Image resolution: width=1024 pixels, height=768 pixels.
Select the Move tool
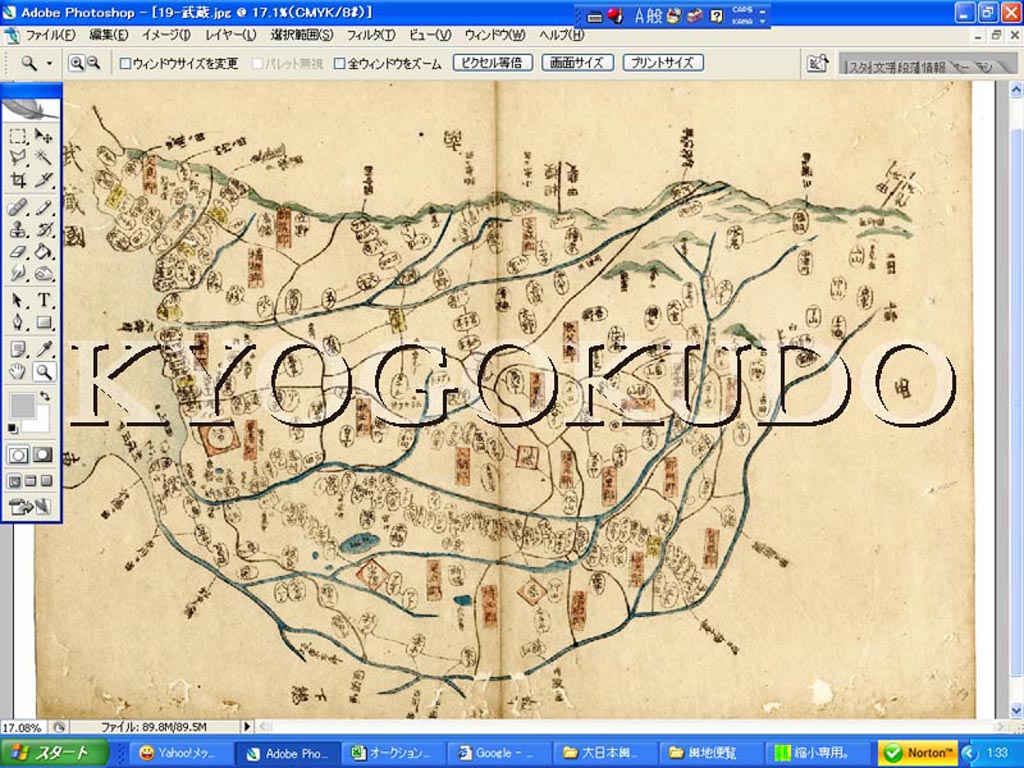click(44, 136)
